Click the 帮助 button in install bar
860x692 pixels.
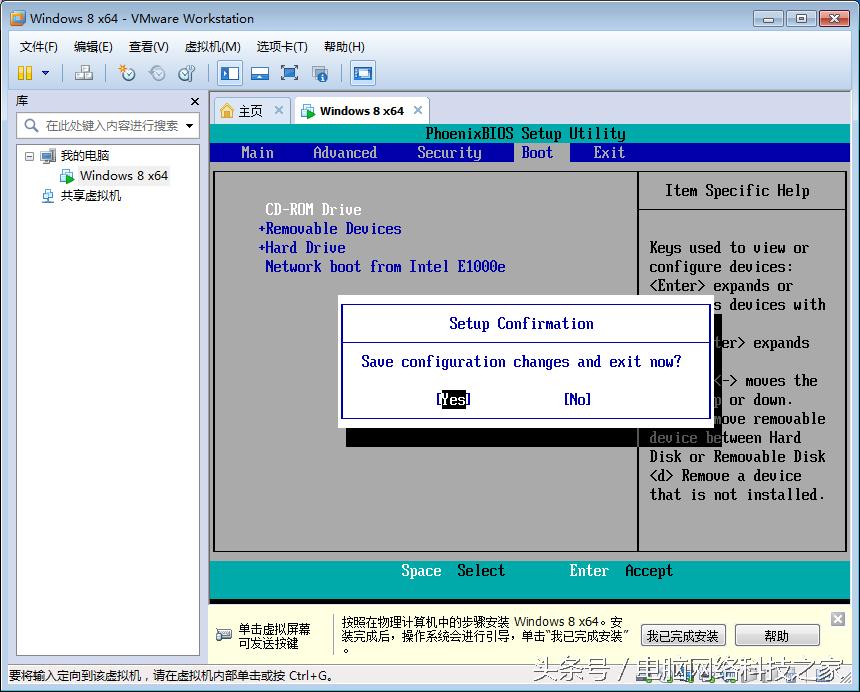[776, 636]
